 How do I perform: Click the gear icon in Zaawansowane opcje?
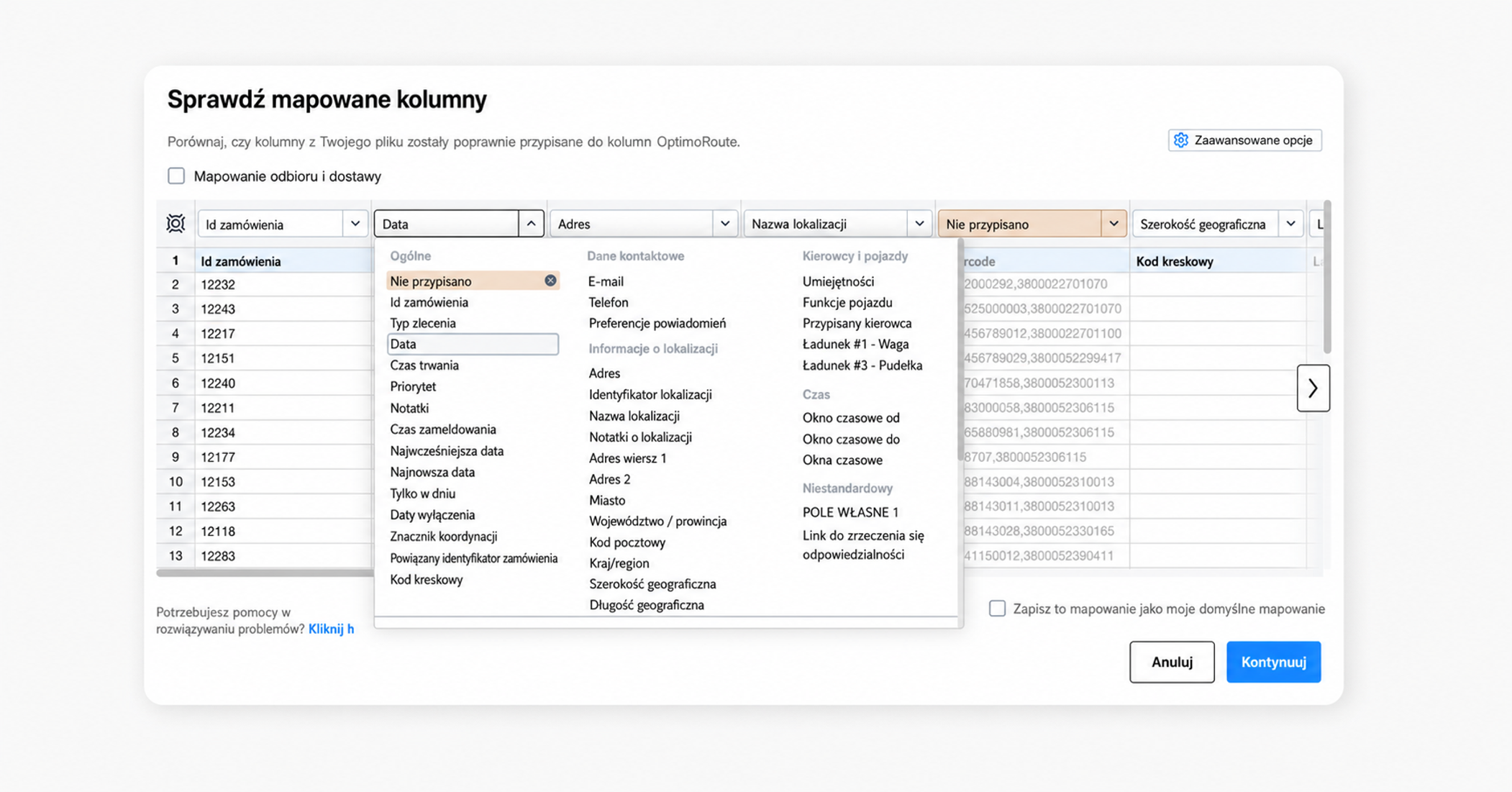(x=1180, y=140)
